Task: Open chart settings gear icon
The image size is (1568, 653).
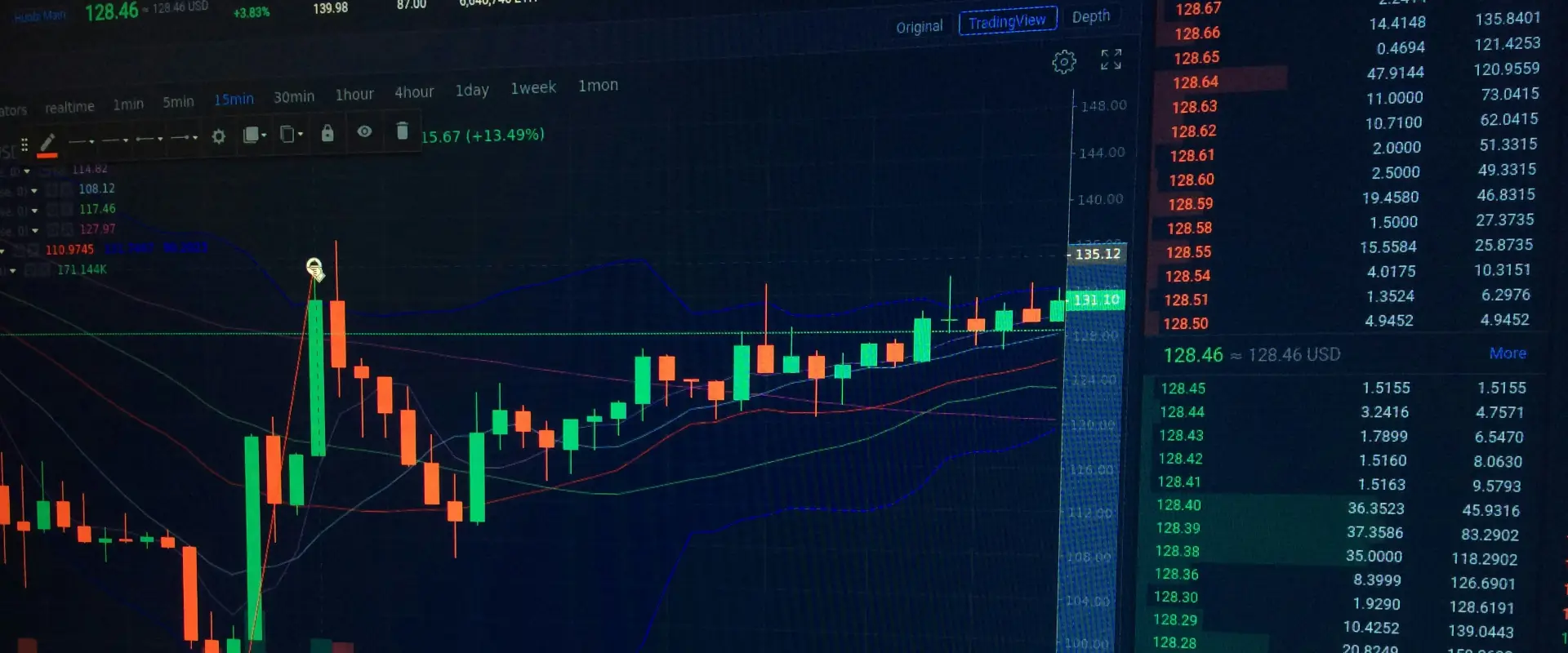Action: tap(1063, 62)
